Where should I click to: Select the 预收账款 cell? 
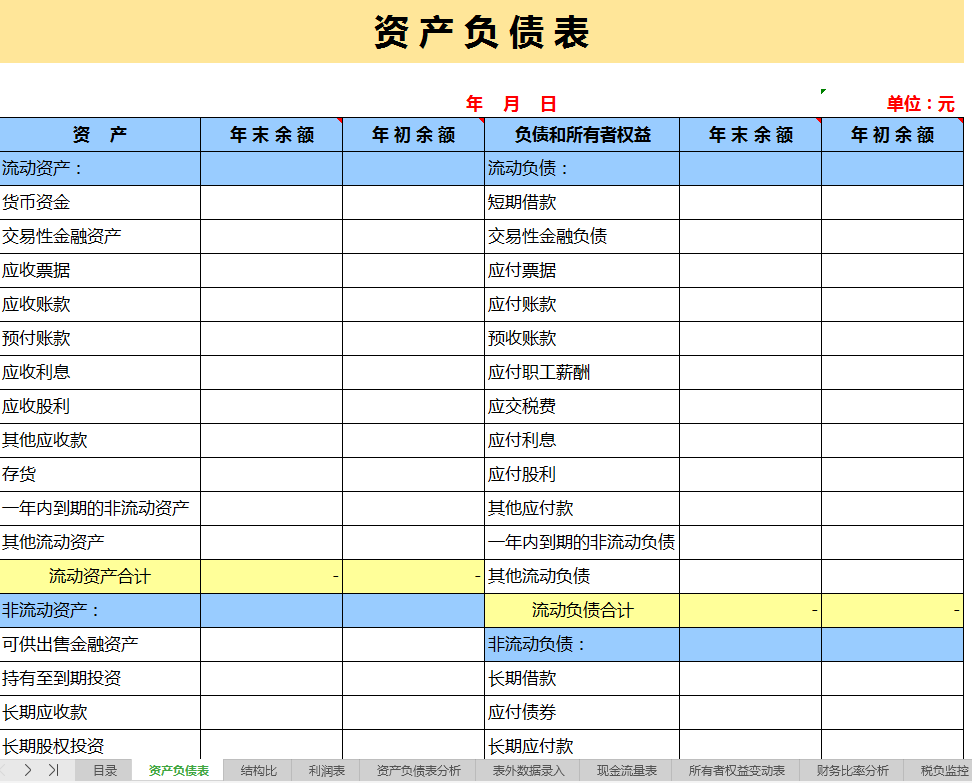(582, 338)
